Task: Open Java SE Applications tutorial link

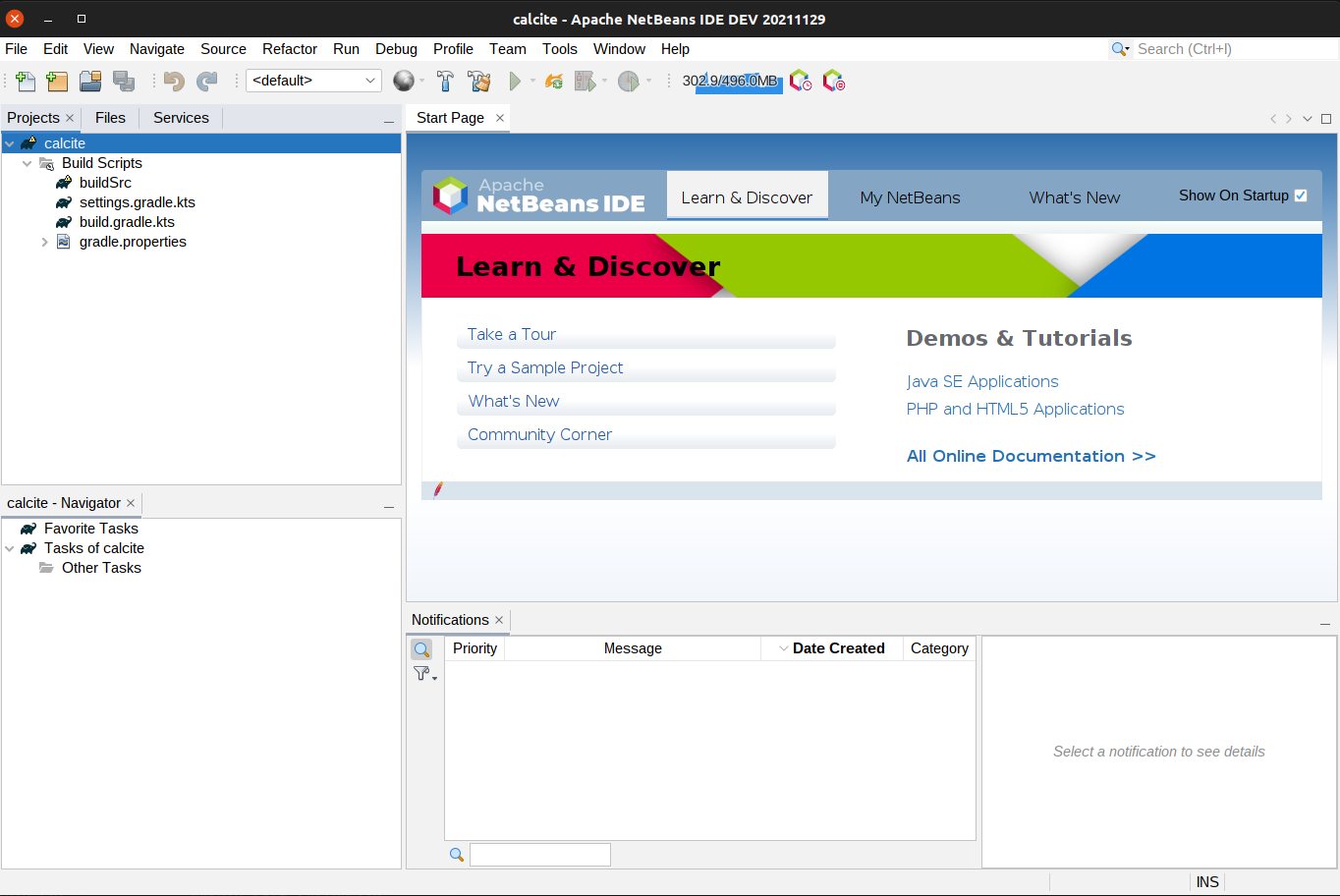Action: pyautogui.click(x=982, y=381)
